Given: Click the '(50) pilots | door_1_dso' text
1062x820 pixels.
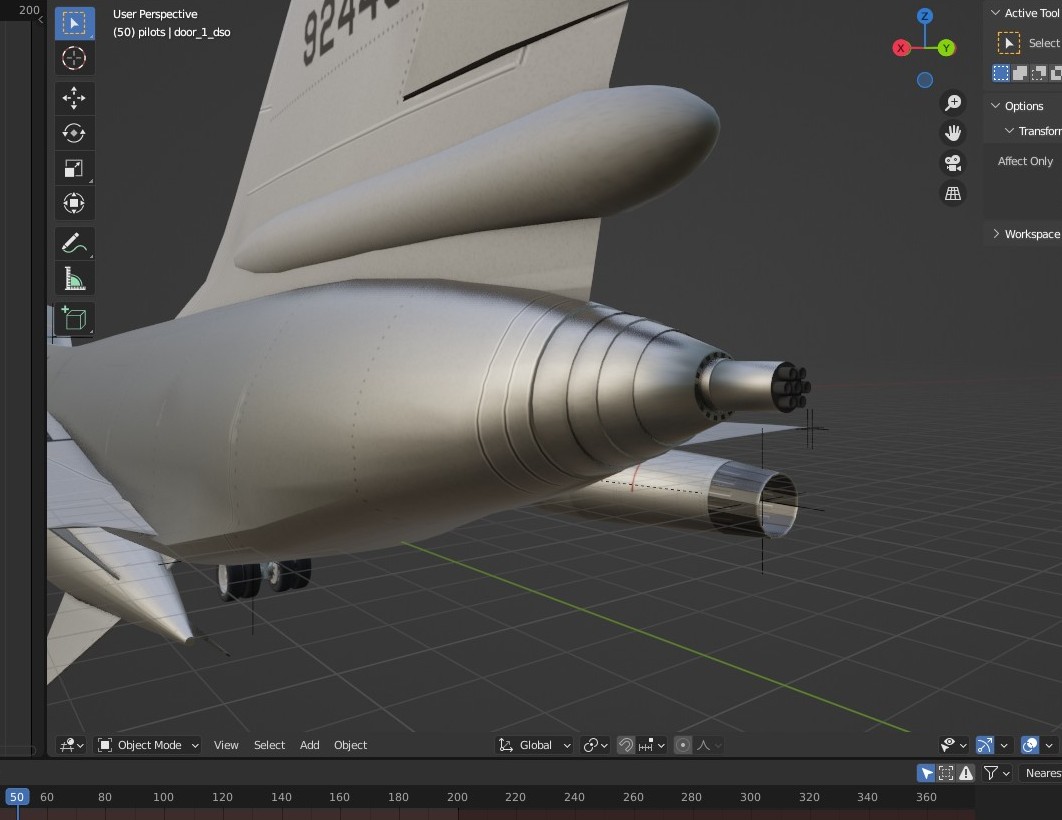Looking at the screenshot, I should 171,32.
